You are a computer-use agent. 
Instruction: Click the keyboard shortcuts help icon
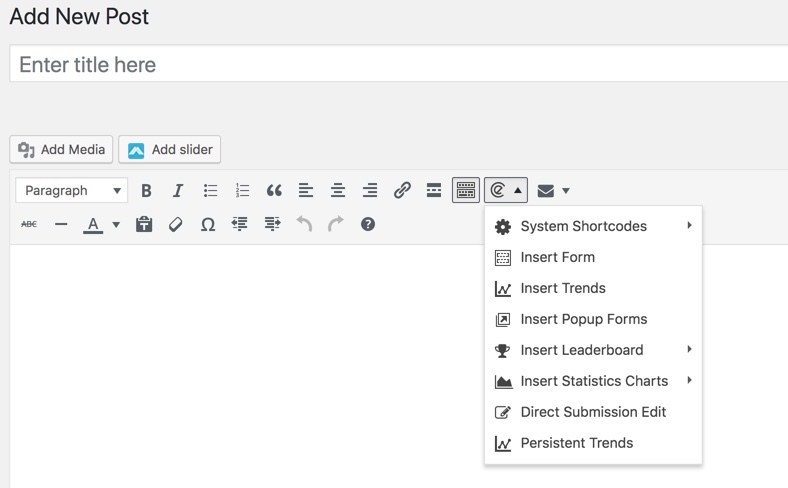tap(368, 225)
